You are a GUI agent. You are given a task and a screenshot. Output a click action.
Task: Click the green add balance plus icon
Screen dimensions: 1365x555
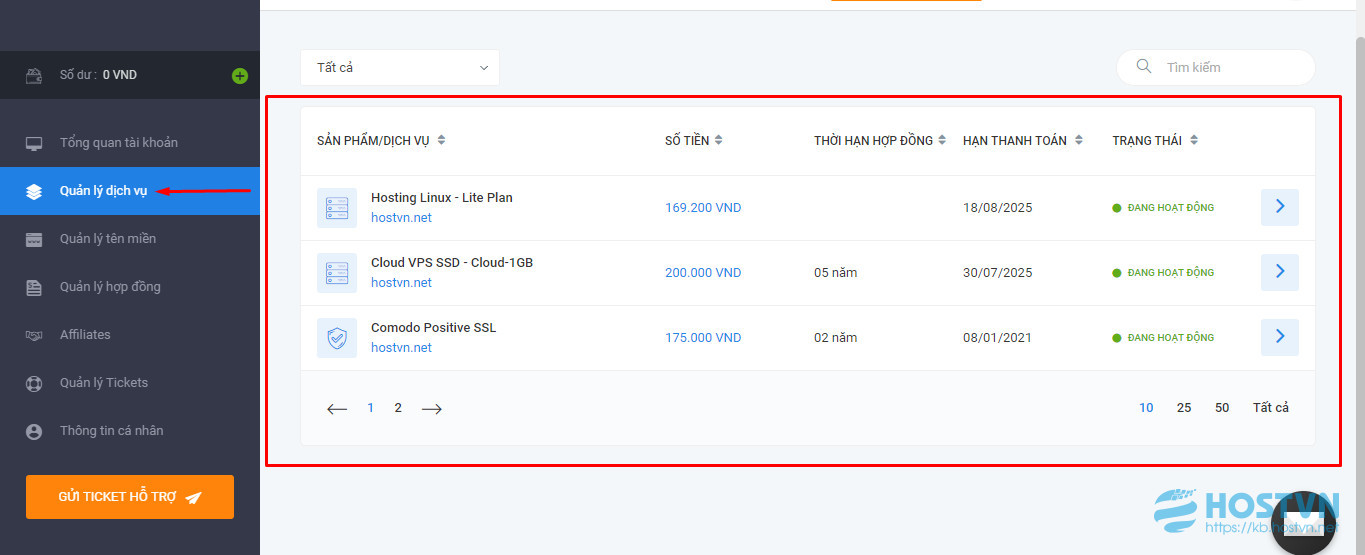(239, 75)
